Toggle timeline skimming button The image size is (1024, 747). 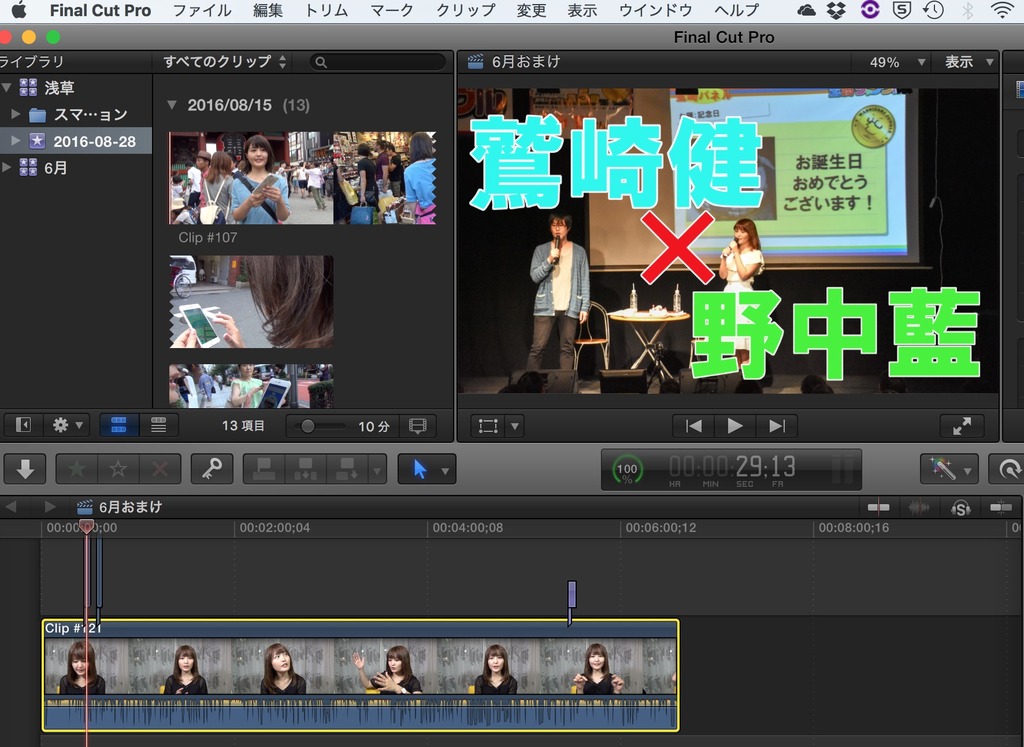point(878,507)
